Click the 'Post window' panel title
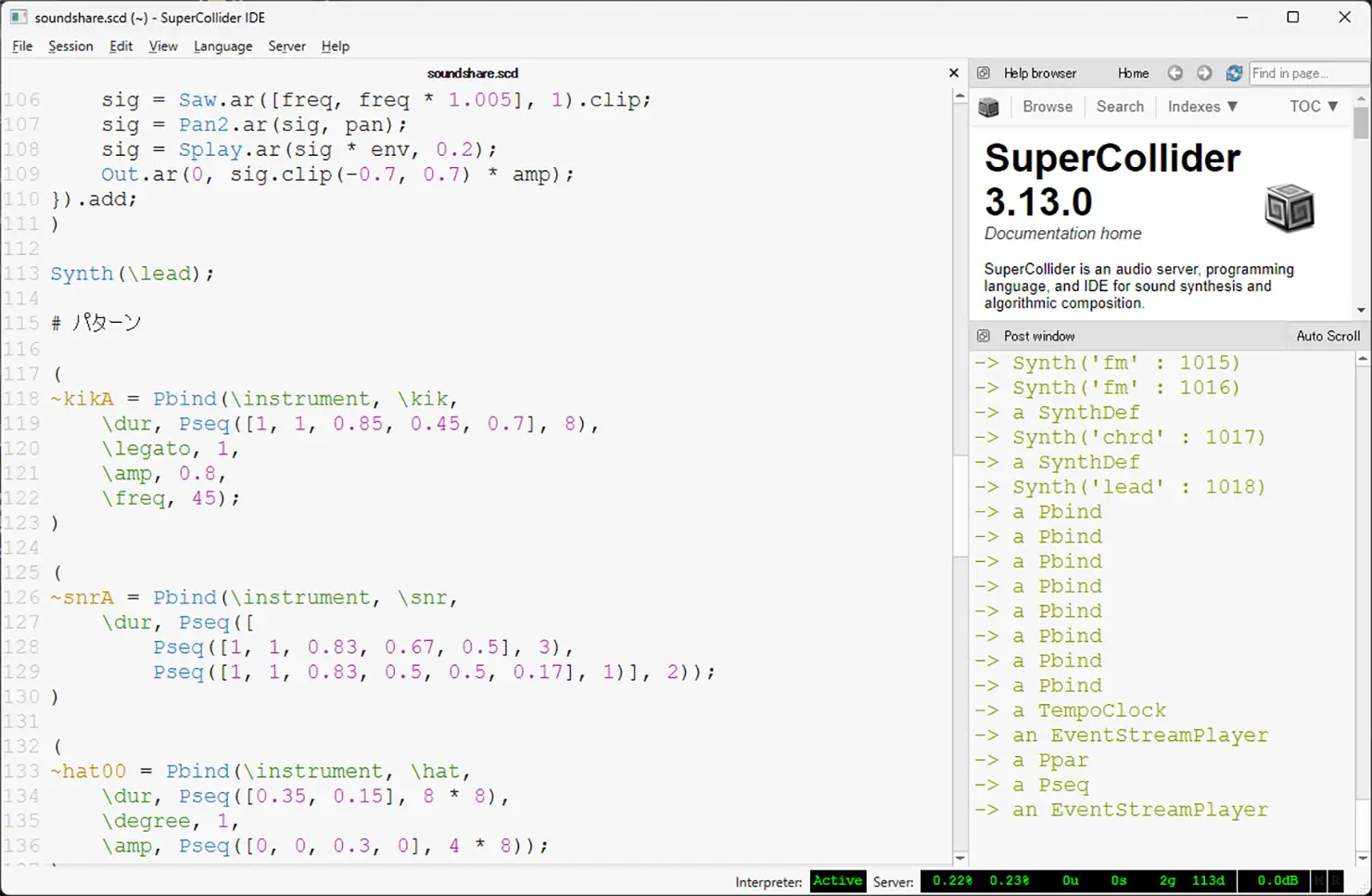 1039,336
